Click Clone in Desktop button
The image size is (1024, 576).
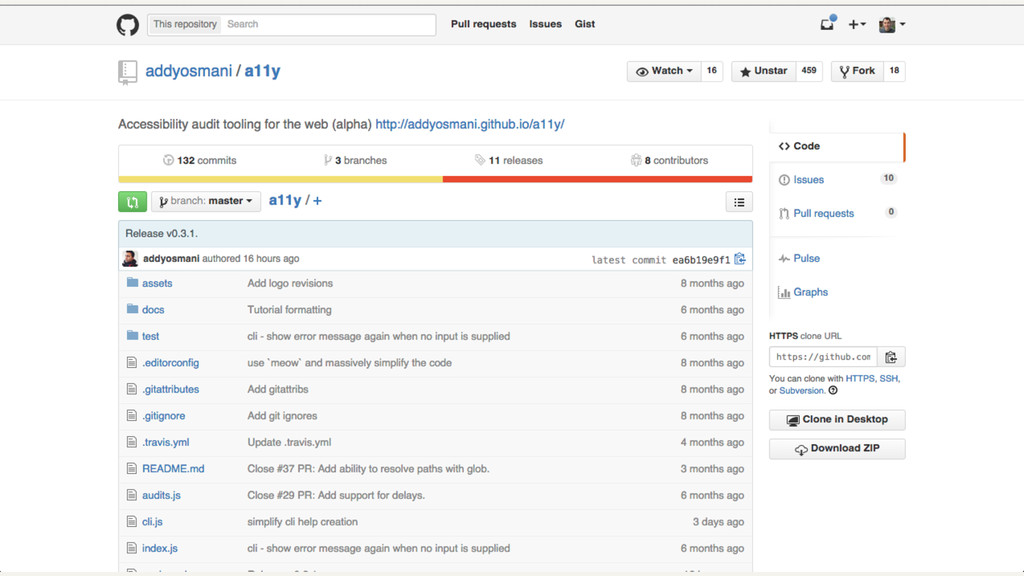tap(837, 420)
